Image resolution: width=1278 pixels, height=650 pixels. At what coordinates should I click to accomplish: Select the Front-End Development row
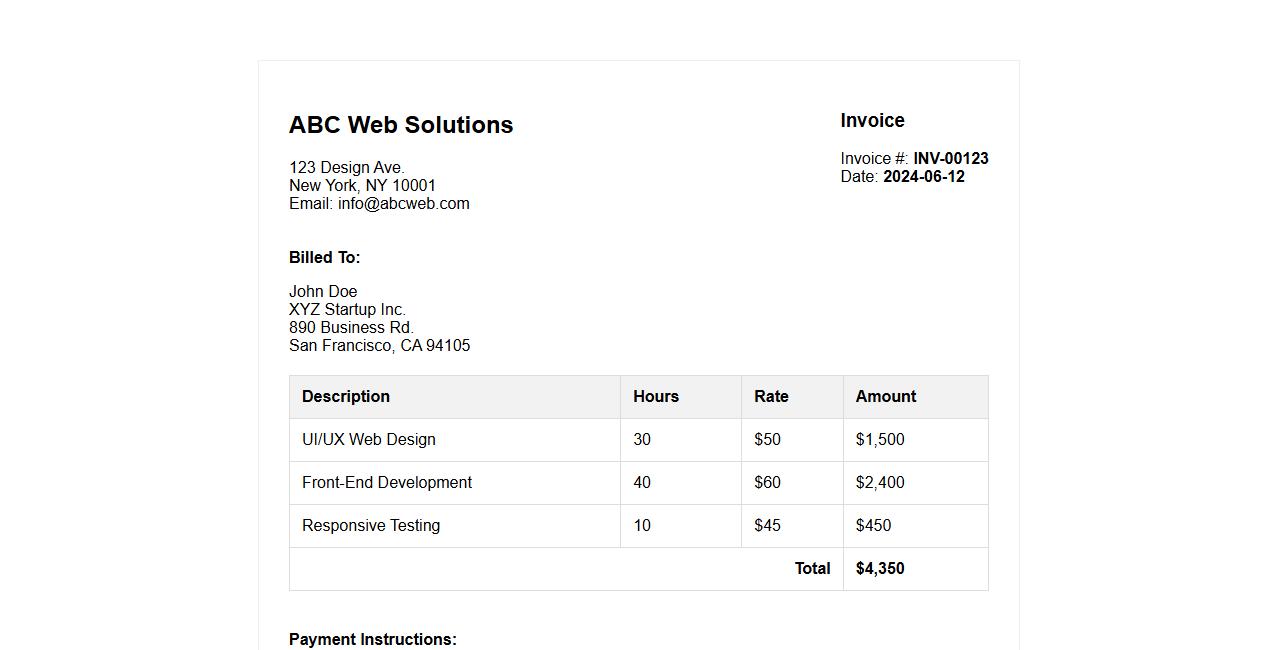387,483
